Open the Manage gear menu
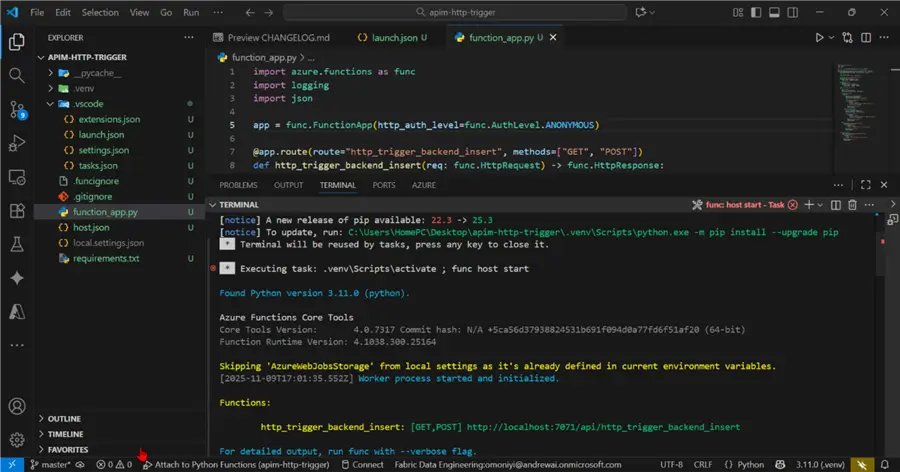Viewport: 900px width, 472px height. coord(17,440)
